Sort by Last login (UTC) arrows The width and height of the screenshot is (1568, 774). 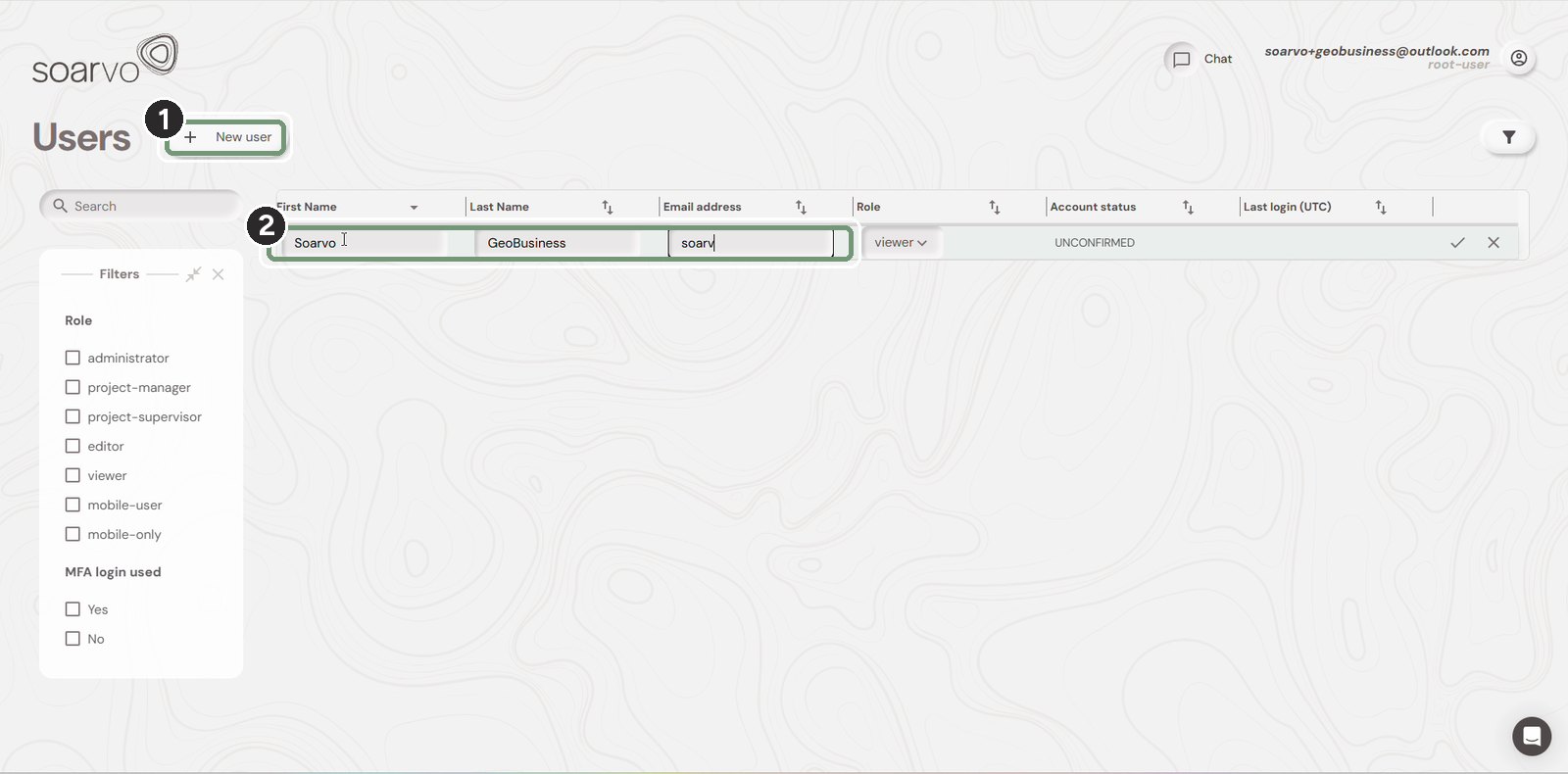[x=1381, y=207]
